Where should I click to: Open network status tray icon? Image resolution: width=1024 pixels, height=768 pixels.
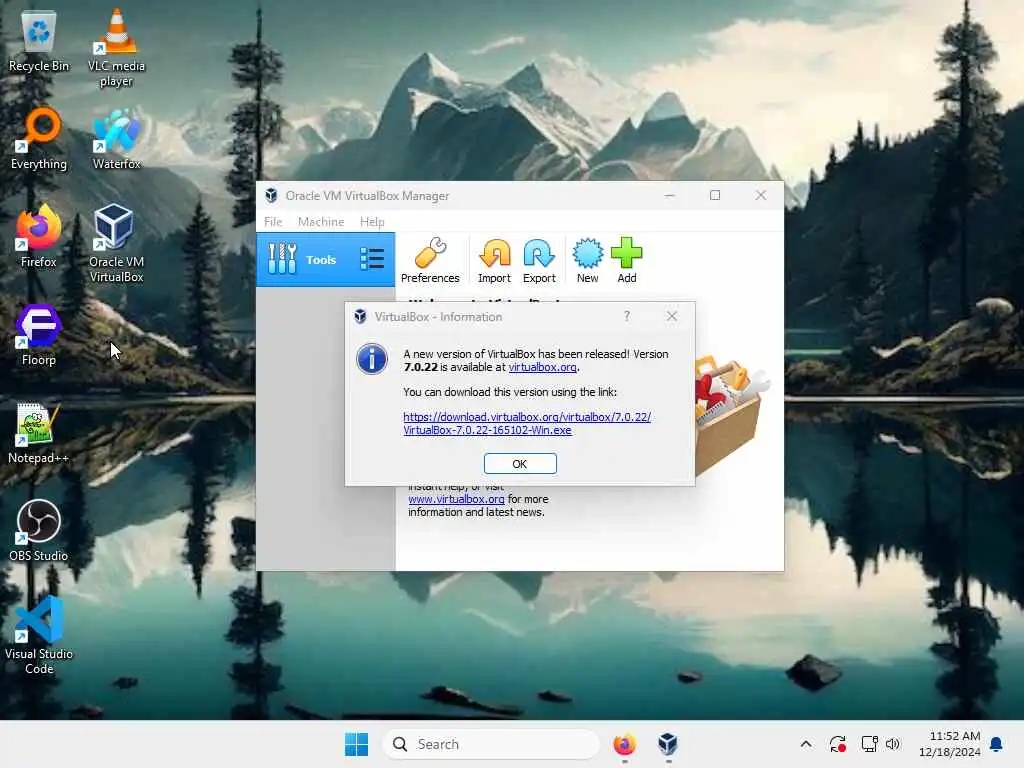[x=869, y=744]
